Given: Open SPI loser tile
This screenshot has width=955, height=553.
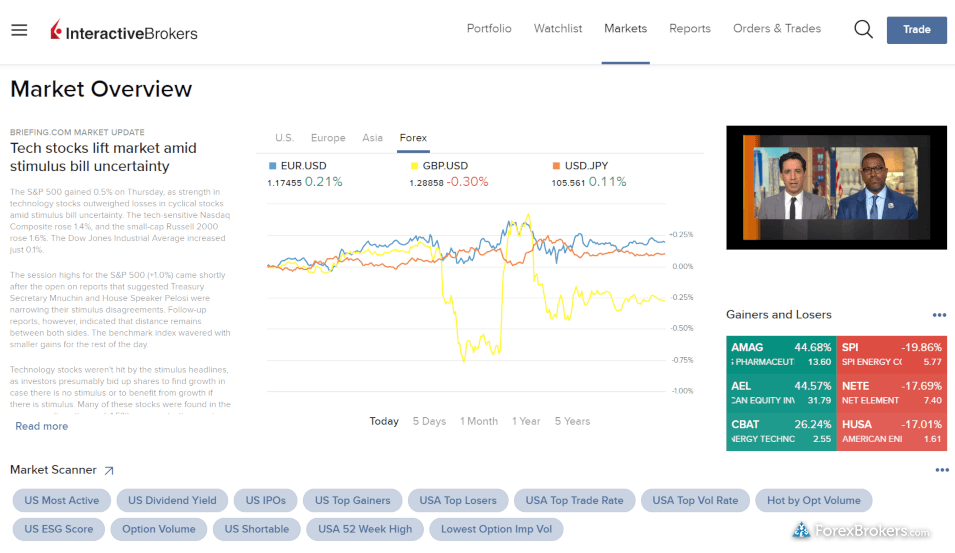Looking at the screenshot, I should tap(892, 354).
